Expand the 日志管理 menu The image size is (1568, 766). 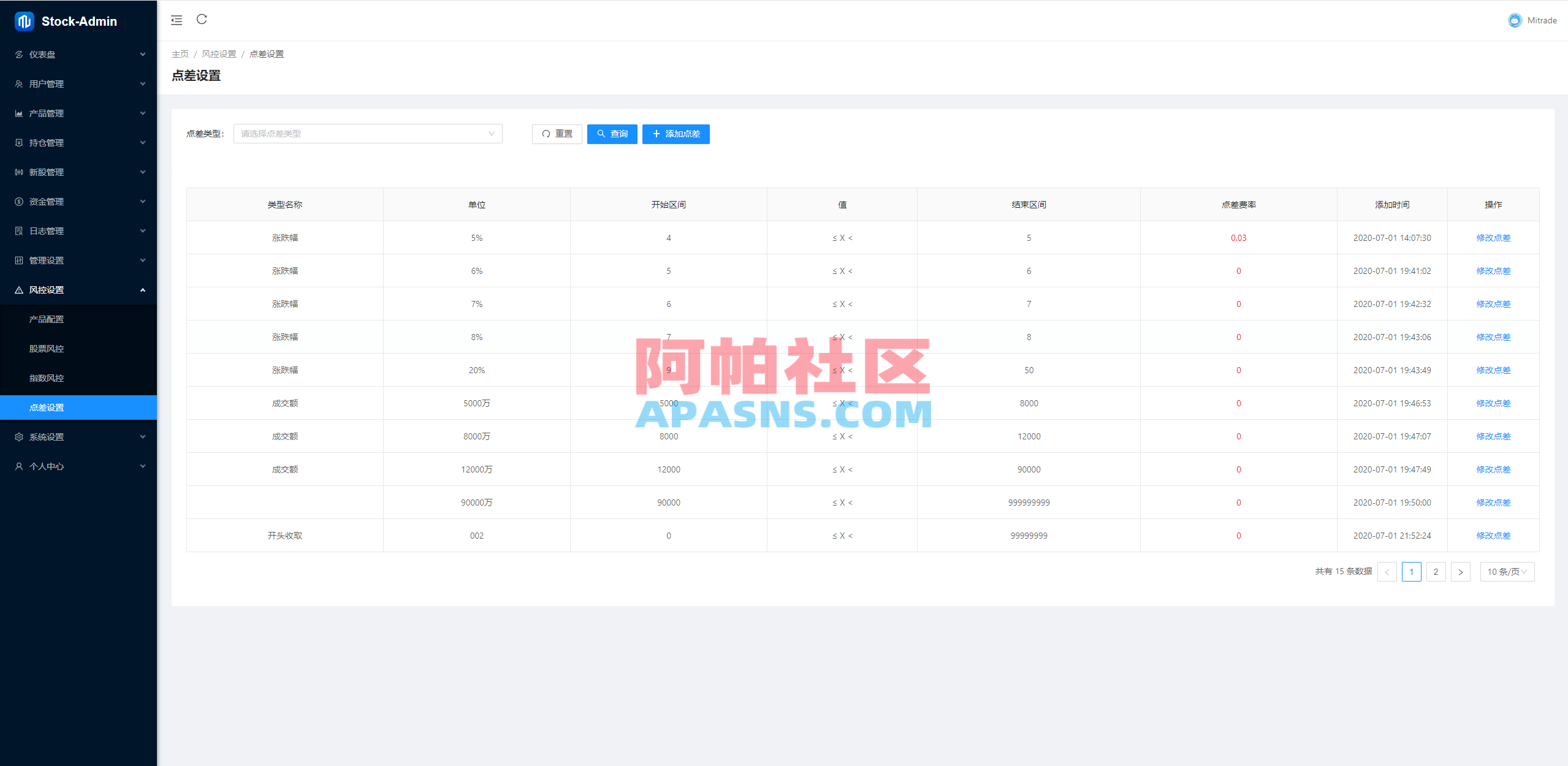tap(46, 230)
